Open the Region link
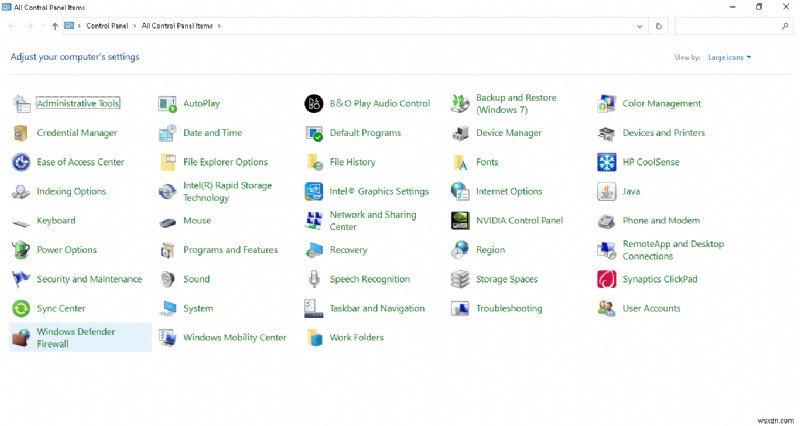Image resolution: width=800 pixels, height=426 pixels. [490, 250]
